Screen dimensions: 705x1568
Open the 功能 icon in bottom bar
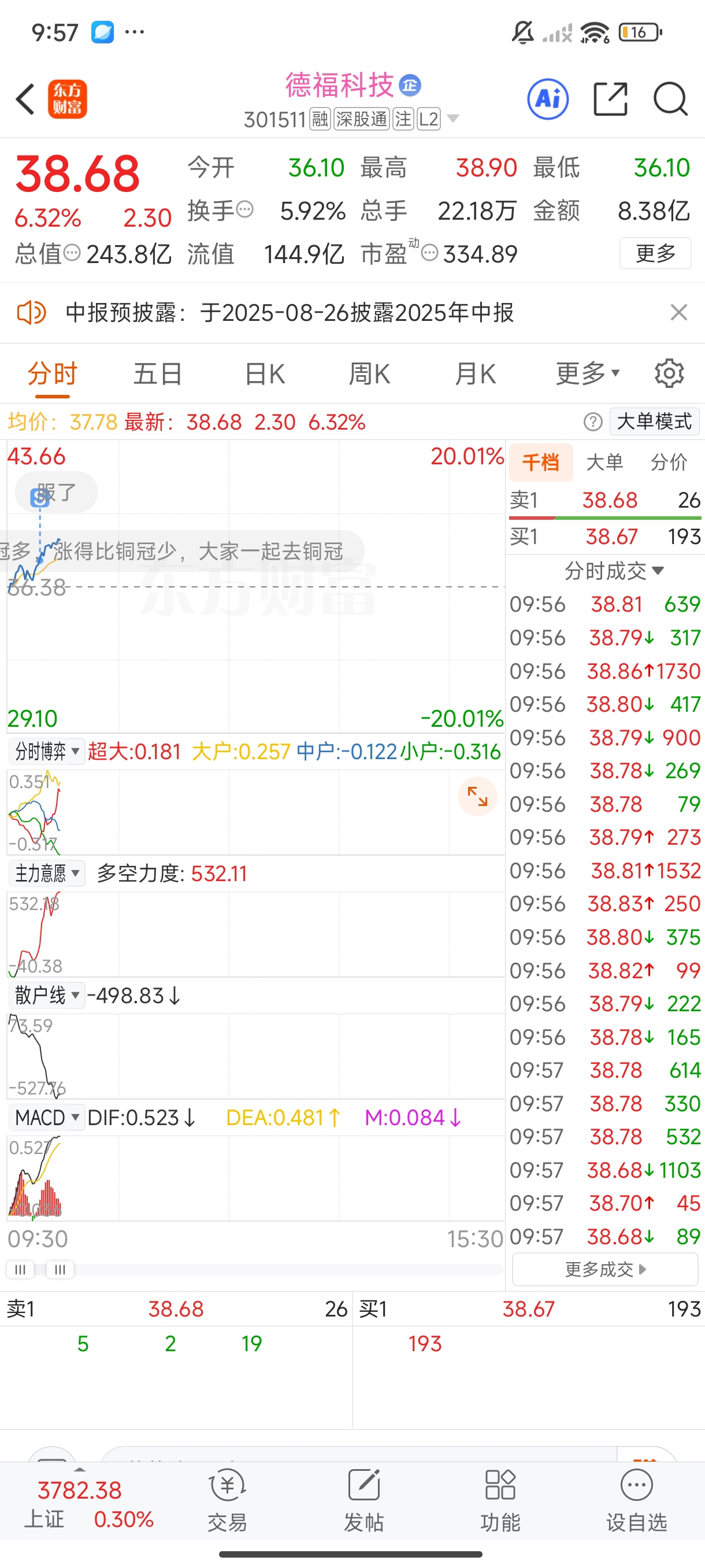500,1485
